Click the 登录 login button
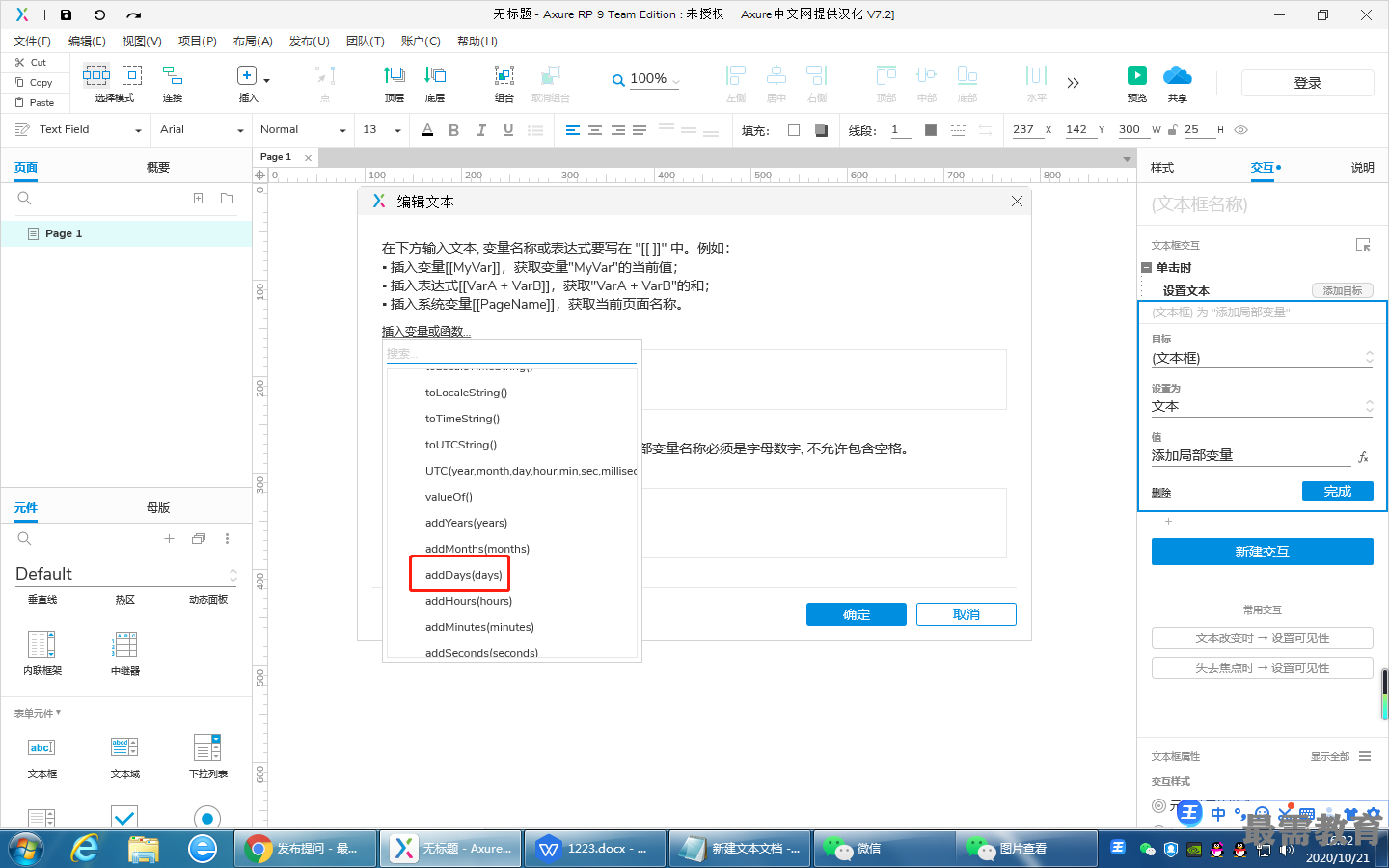Screen dimensions: 1389x868 1308,83
